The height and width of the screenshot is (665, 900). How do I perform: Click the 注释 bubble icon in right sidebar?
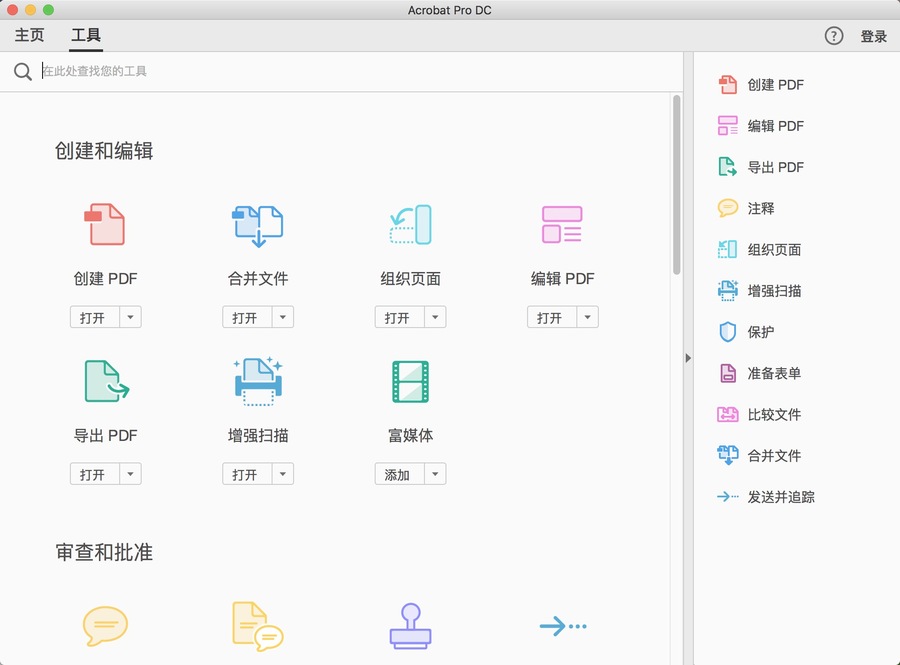728,208
